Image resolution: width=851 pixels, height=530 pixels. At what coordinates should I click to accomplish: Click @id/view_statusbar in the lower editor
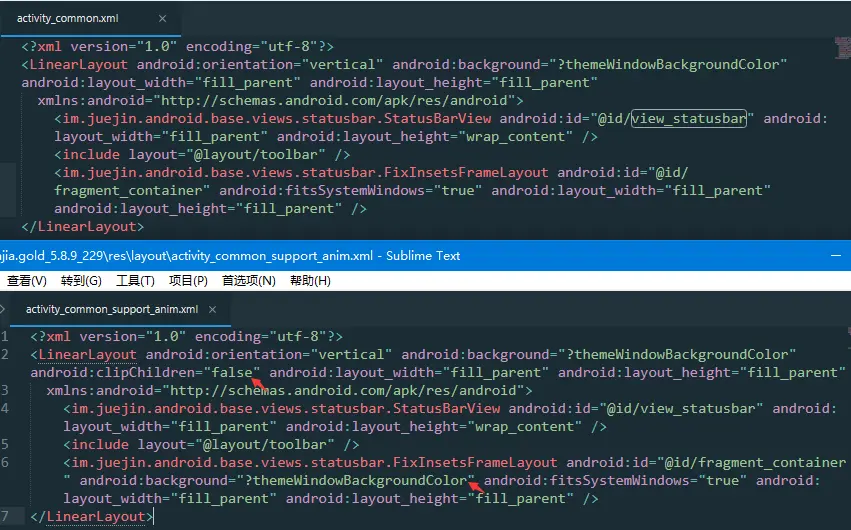coord(681,408)
